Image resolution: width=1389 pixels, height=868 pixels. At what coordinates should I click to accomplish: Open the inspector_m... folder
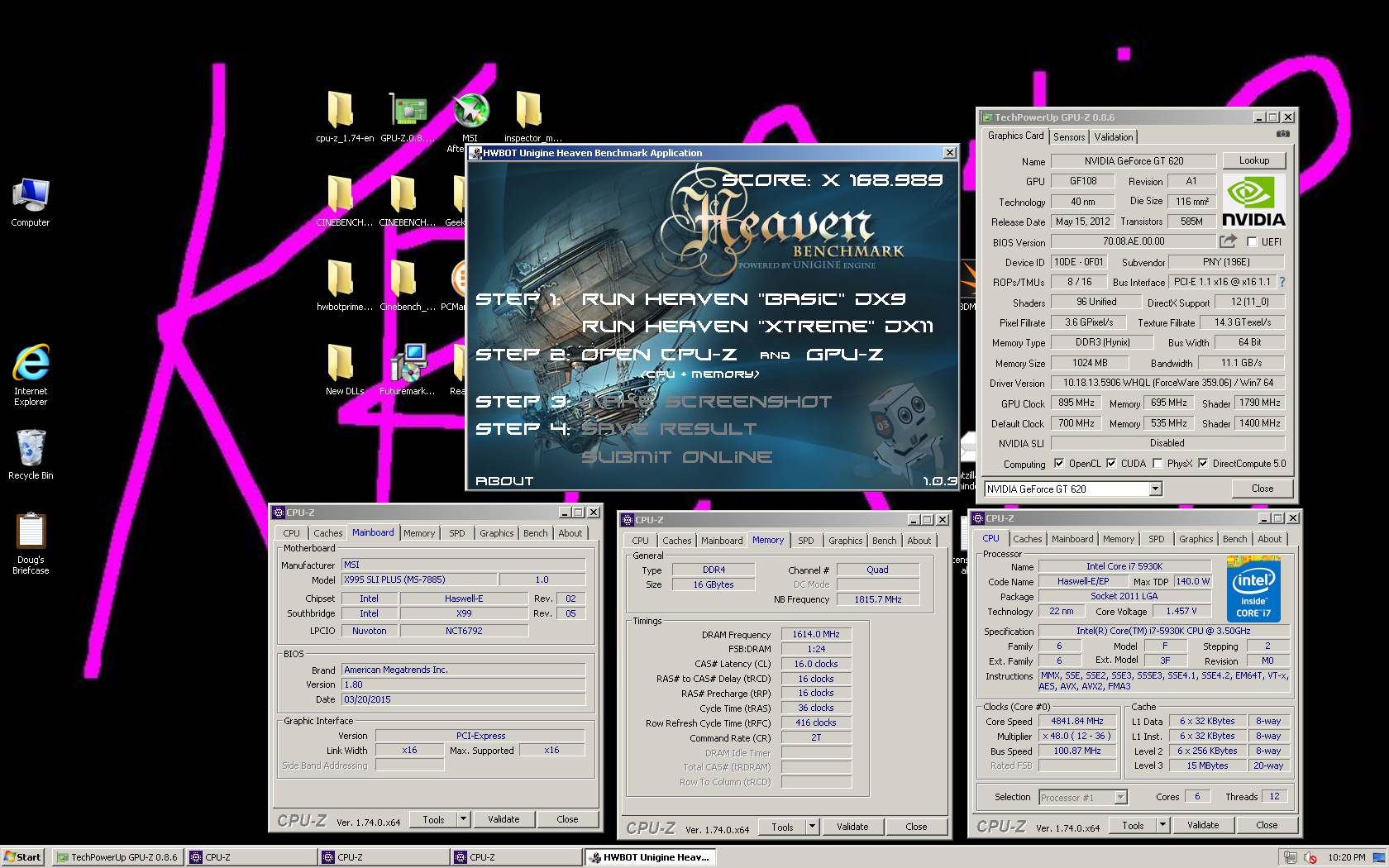(x=530, y=110)
